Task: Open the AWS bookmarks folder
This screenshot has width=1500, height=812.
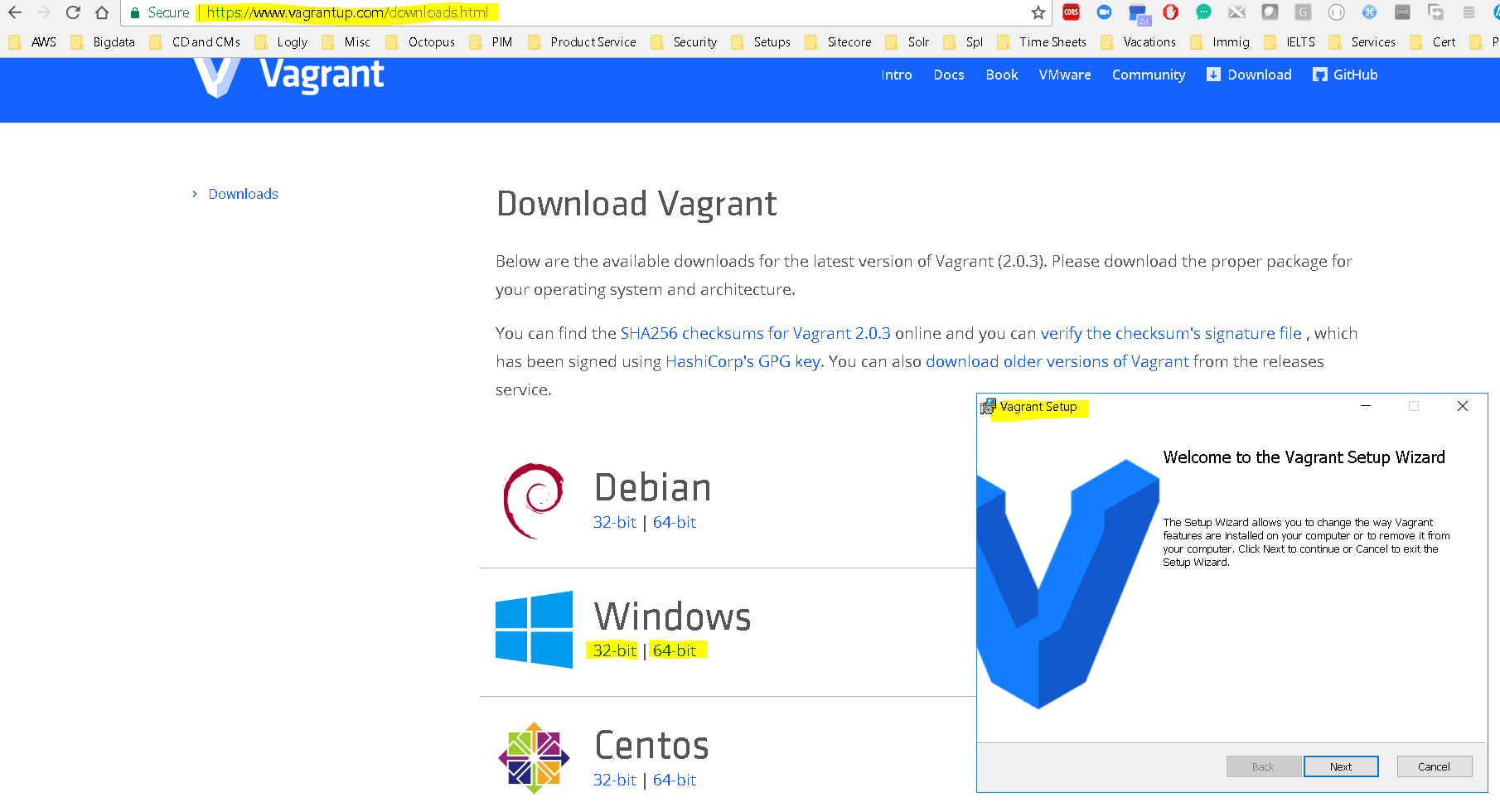Action: (33, 42)
